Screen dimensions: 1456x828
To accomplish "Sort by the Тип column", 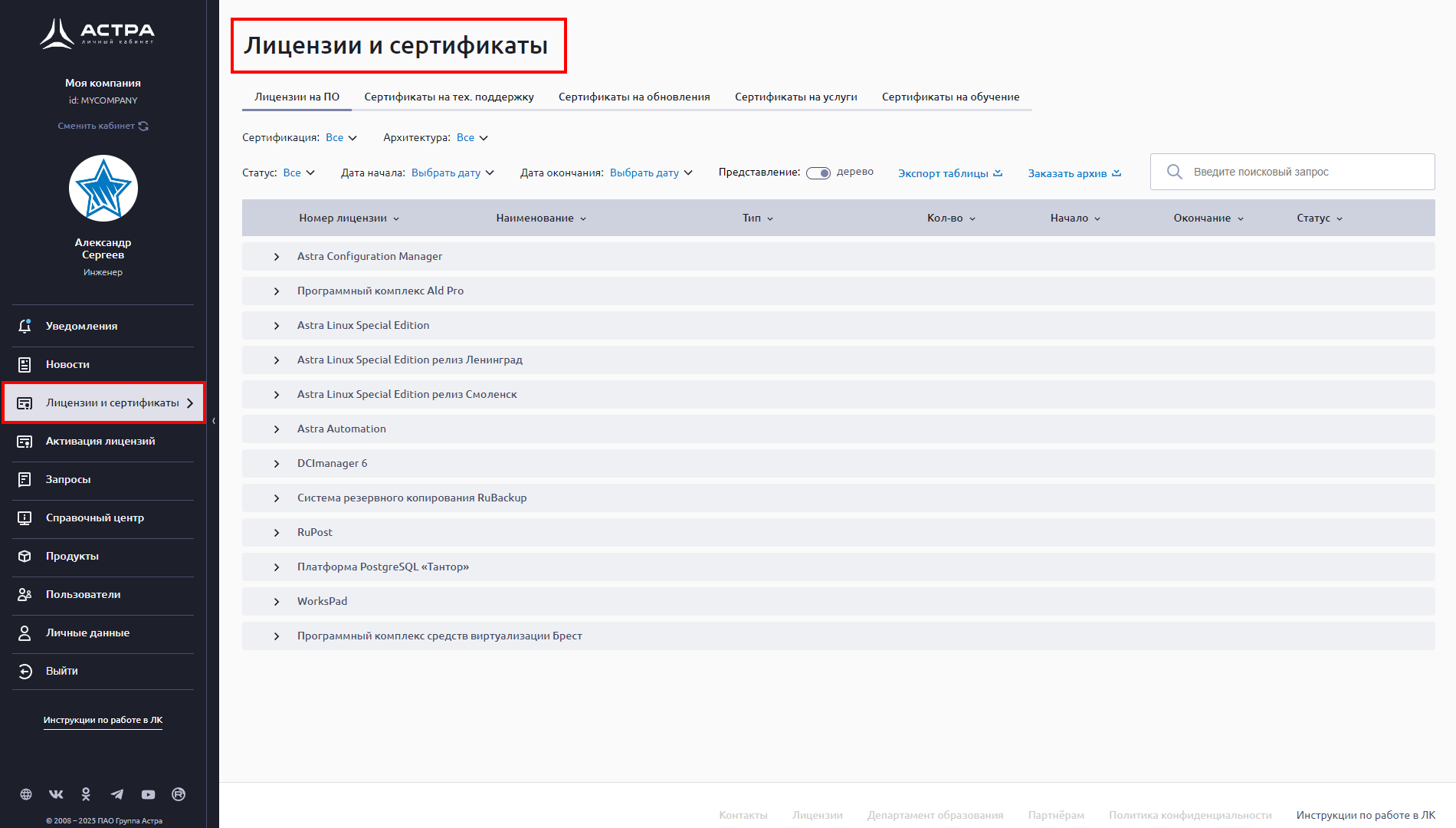I will point(758,219).
